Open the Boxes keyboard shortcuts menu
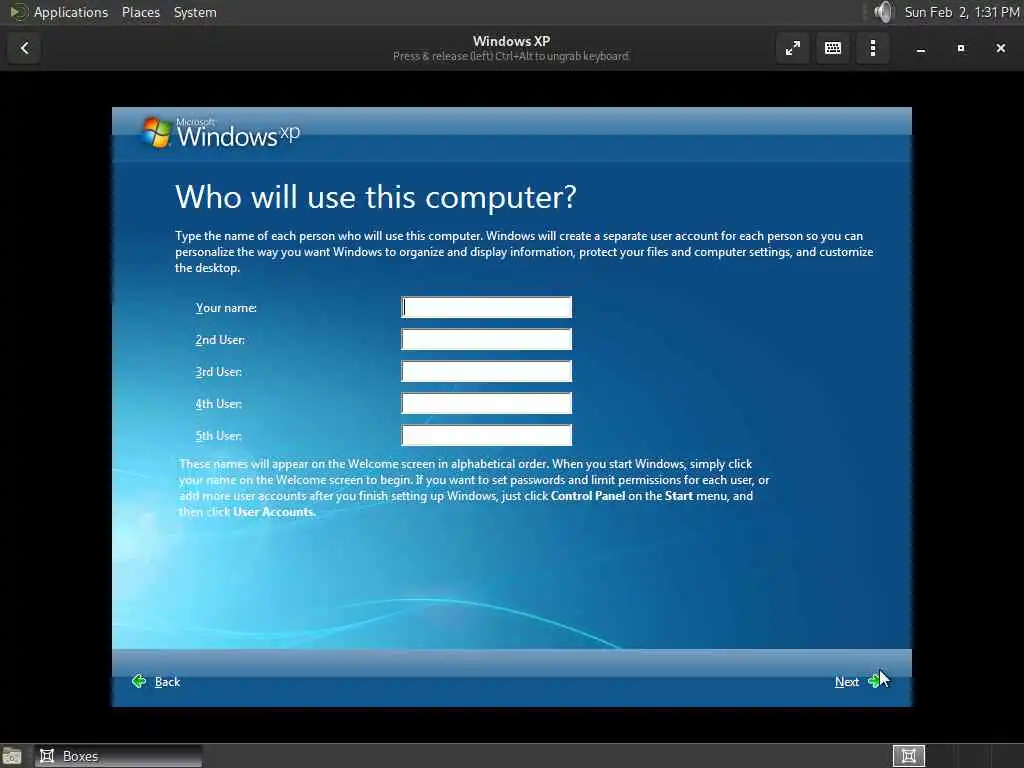 (x=833, y=48)
